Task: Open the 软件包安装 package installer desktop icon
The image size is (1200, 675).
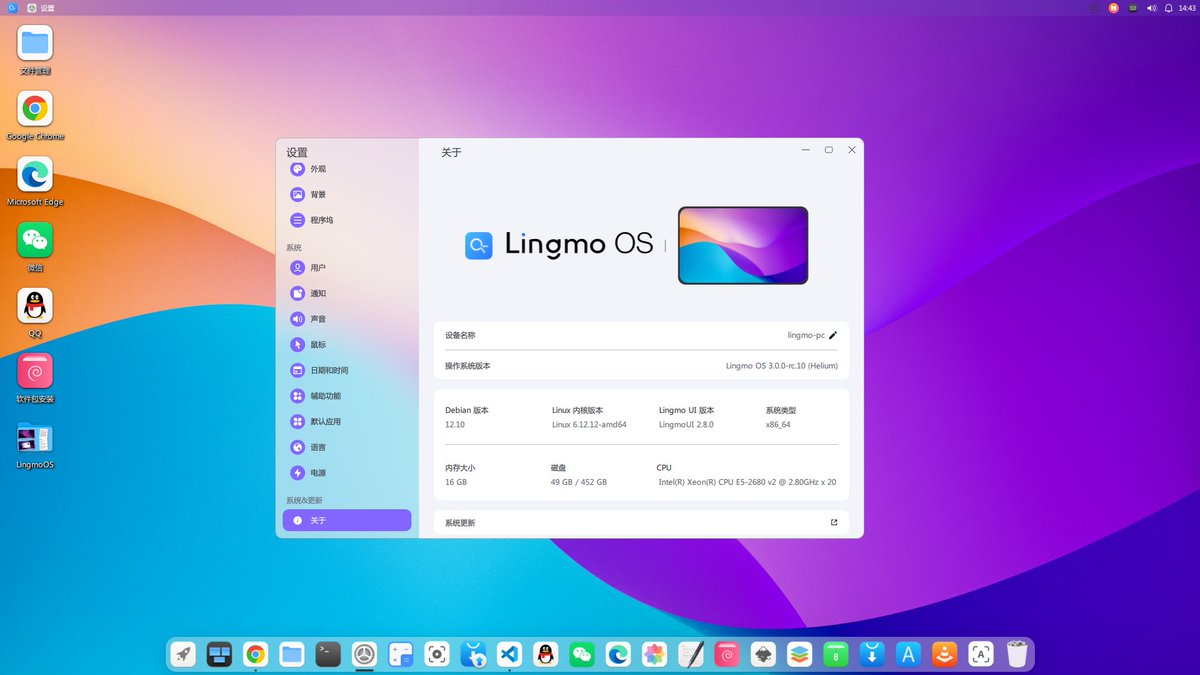Action: point(35,378)
